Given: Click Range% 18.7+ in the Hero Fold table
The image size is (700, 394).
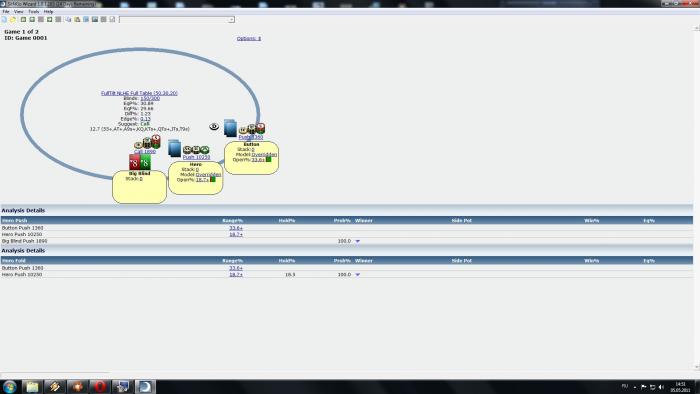Looking at the screenshot, I should coord(236,274).
